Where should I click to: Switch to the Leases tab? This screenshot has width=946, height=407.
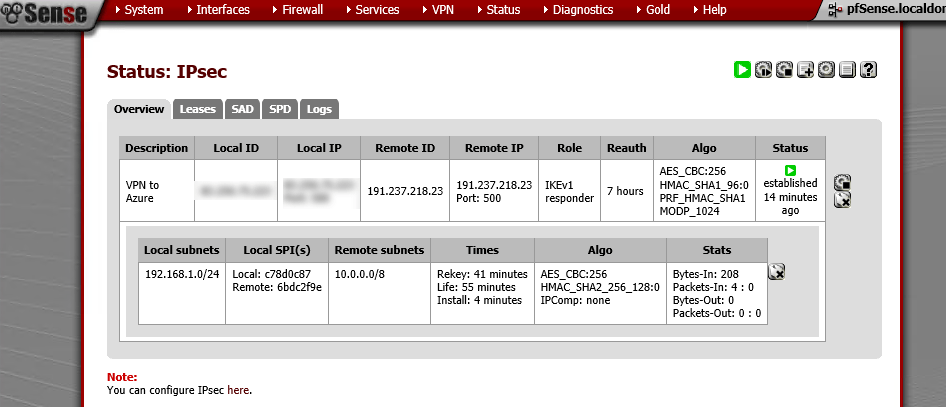(x=198, y=109)
